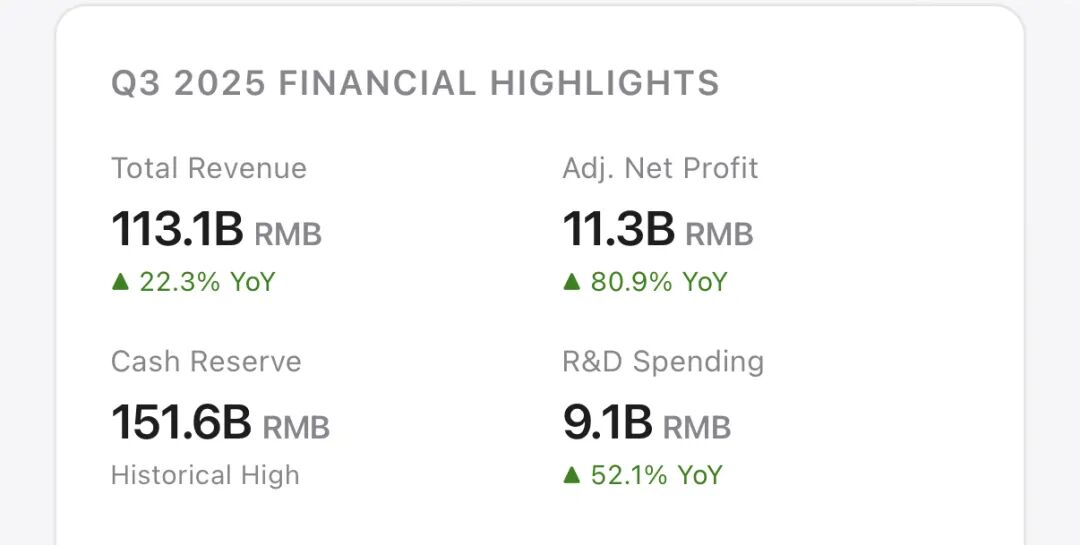This screenshot has width=1080, height=545.
Task: Click the 151.6B cash reserve figure
Action: (x=181, y=422)
